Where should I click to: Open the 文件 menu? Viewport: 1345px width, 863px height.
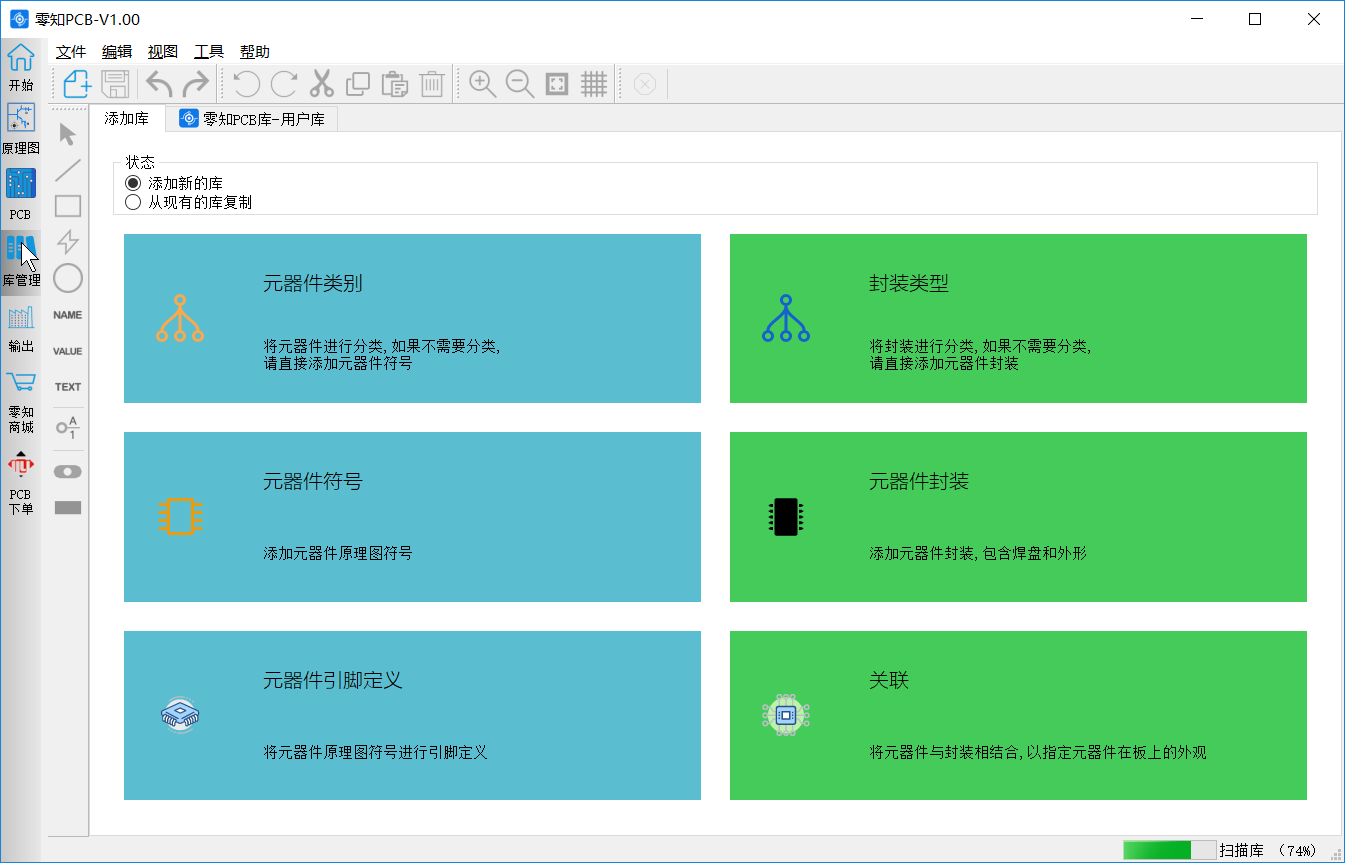point(71,52)
